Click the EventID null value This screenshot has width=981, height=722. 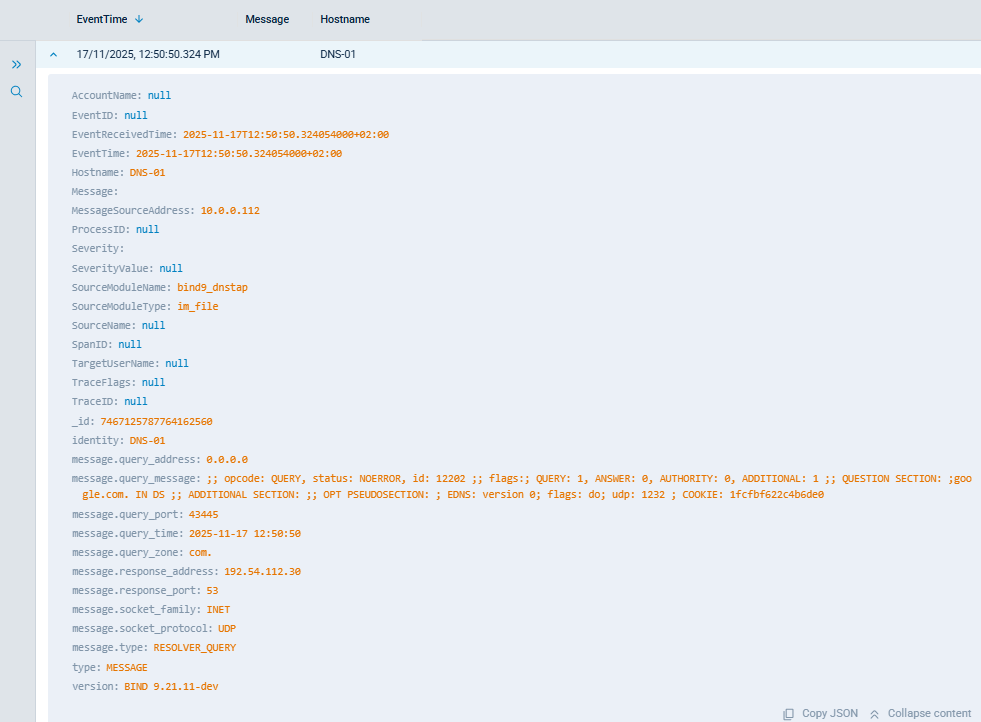click(136, 115)
